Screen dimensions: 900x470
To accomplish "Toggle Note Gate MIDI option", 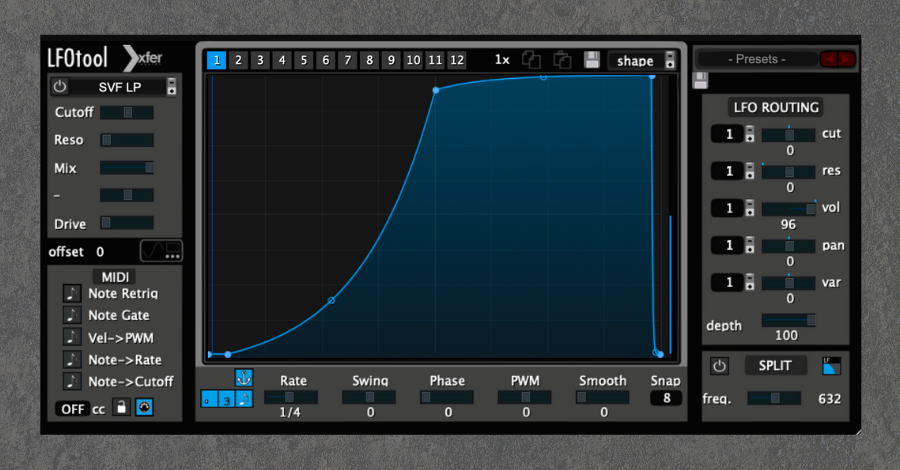I will tap(72, 315).
